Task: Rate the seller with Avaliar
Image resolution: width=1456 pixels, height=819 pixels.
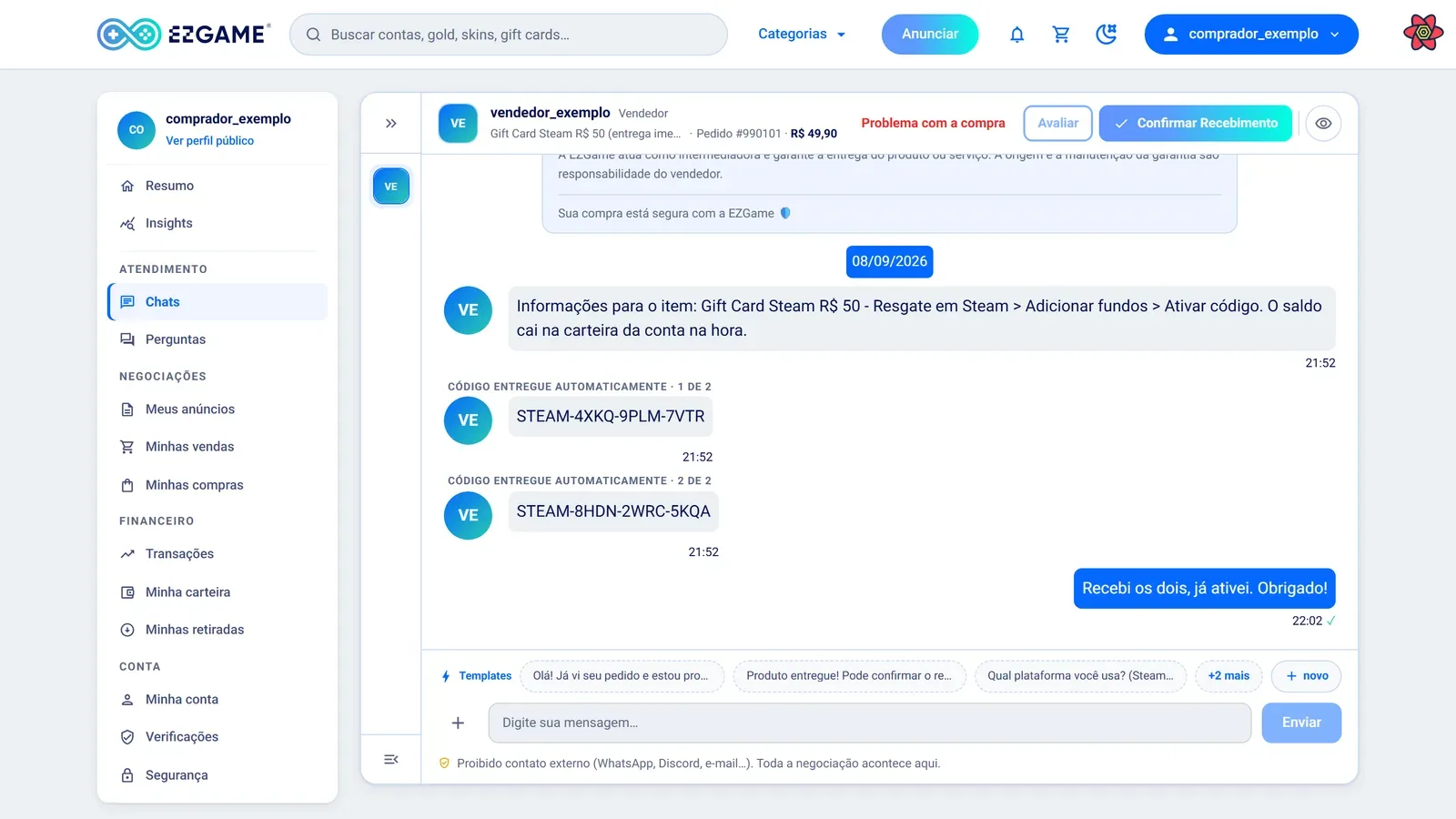Action: [1057, 123]
